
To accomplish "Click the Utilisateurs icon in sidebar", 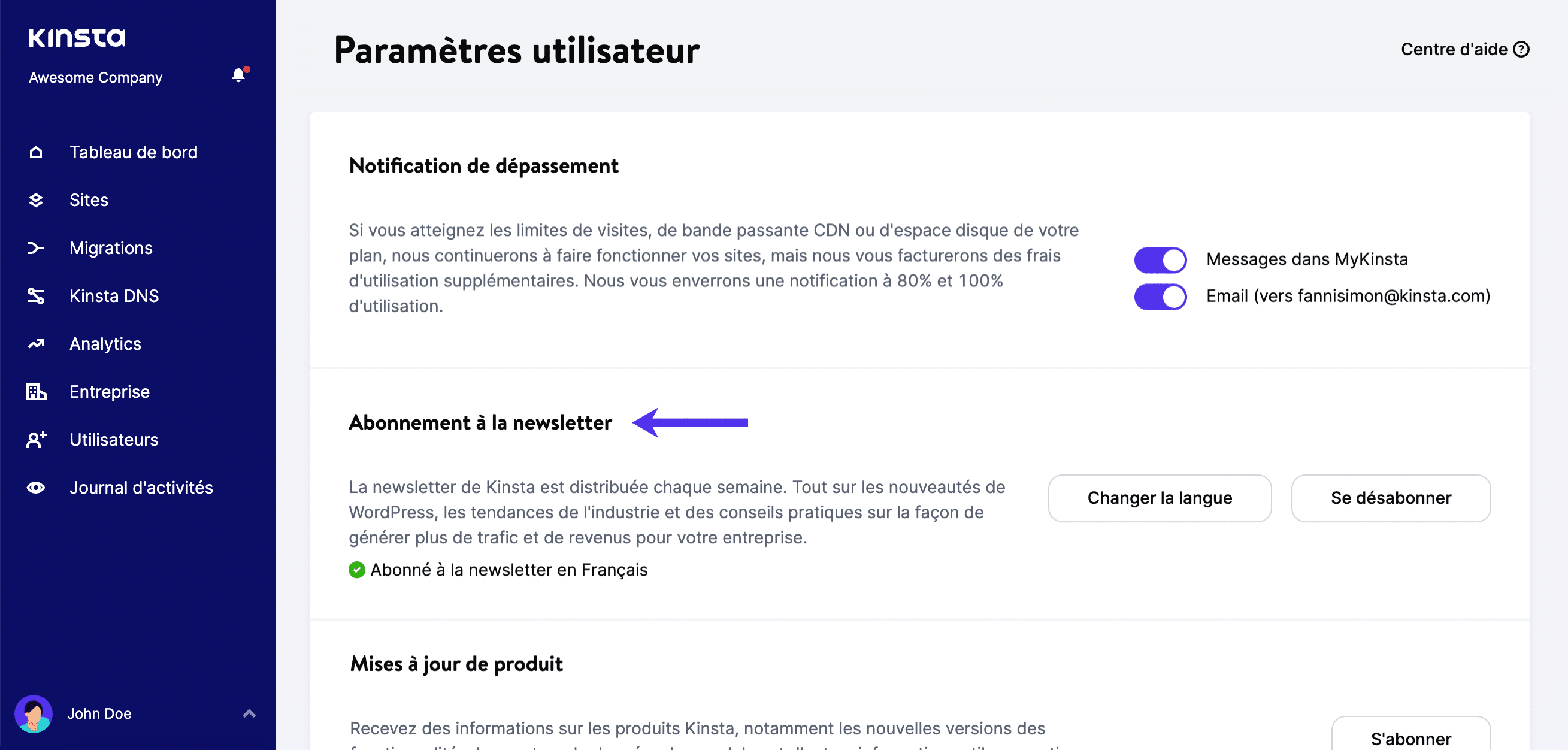I will click(38, 439).
